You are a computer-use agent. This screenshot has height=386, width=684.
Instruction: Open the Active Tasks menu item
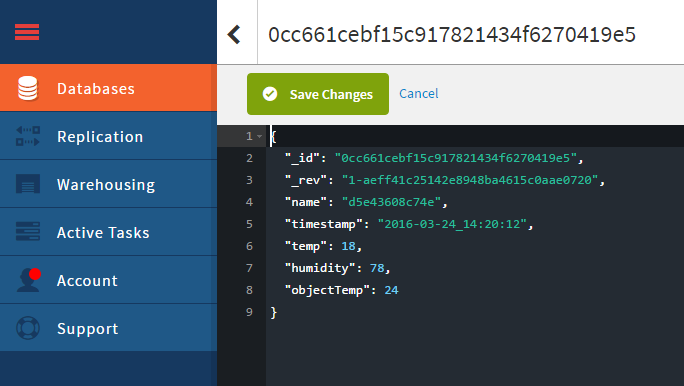tap(108, 232)
